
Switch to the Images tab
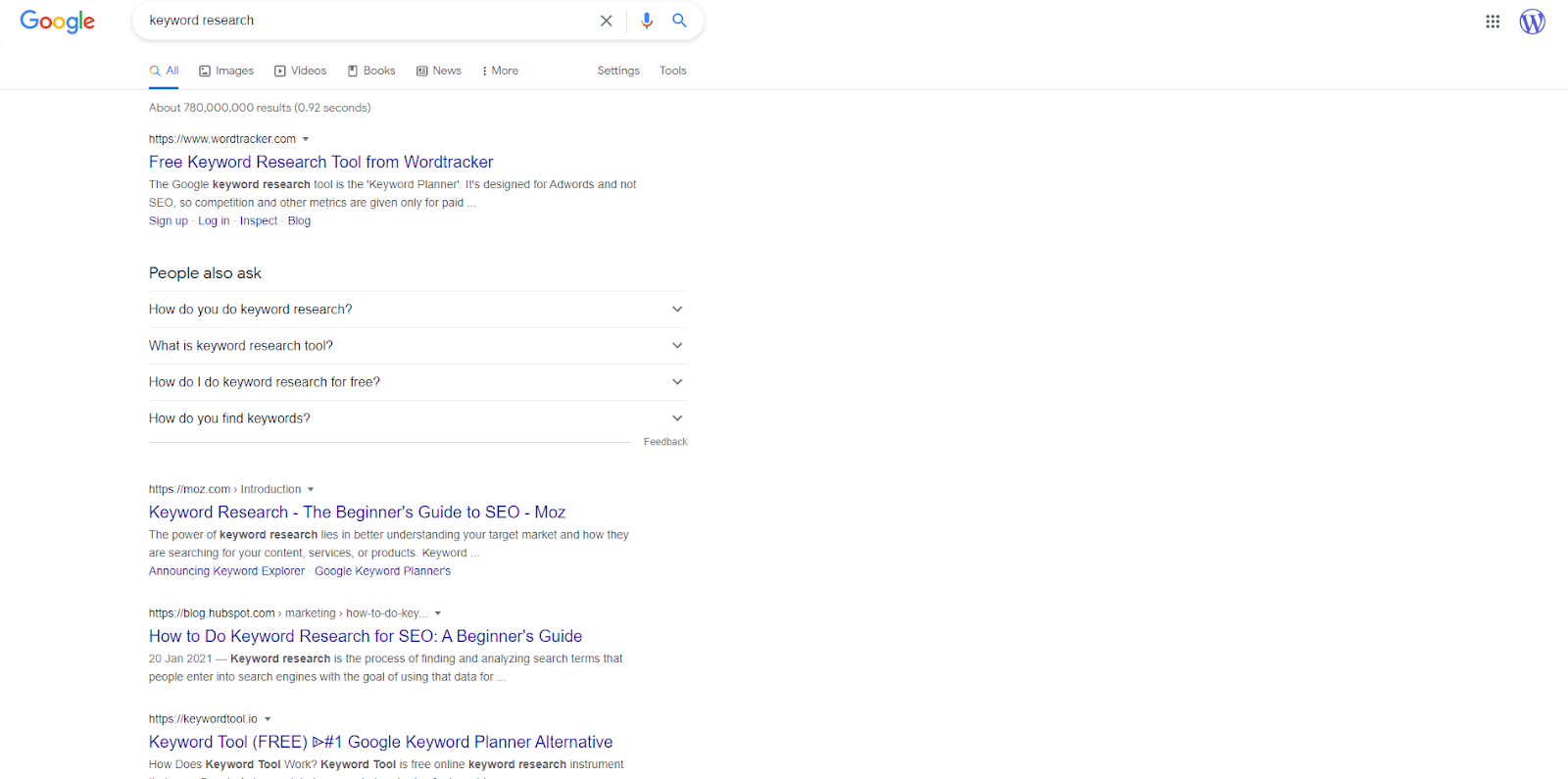point(226,71)
